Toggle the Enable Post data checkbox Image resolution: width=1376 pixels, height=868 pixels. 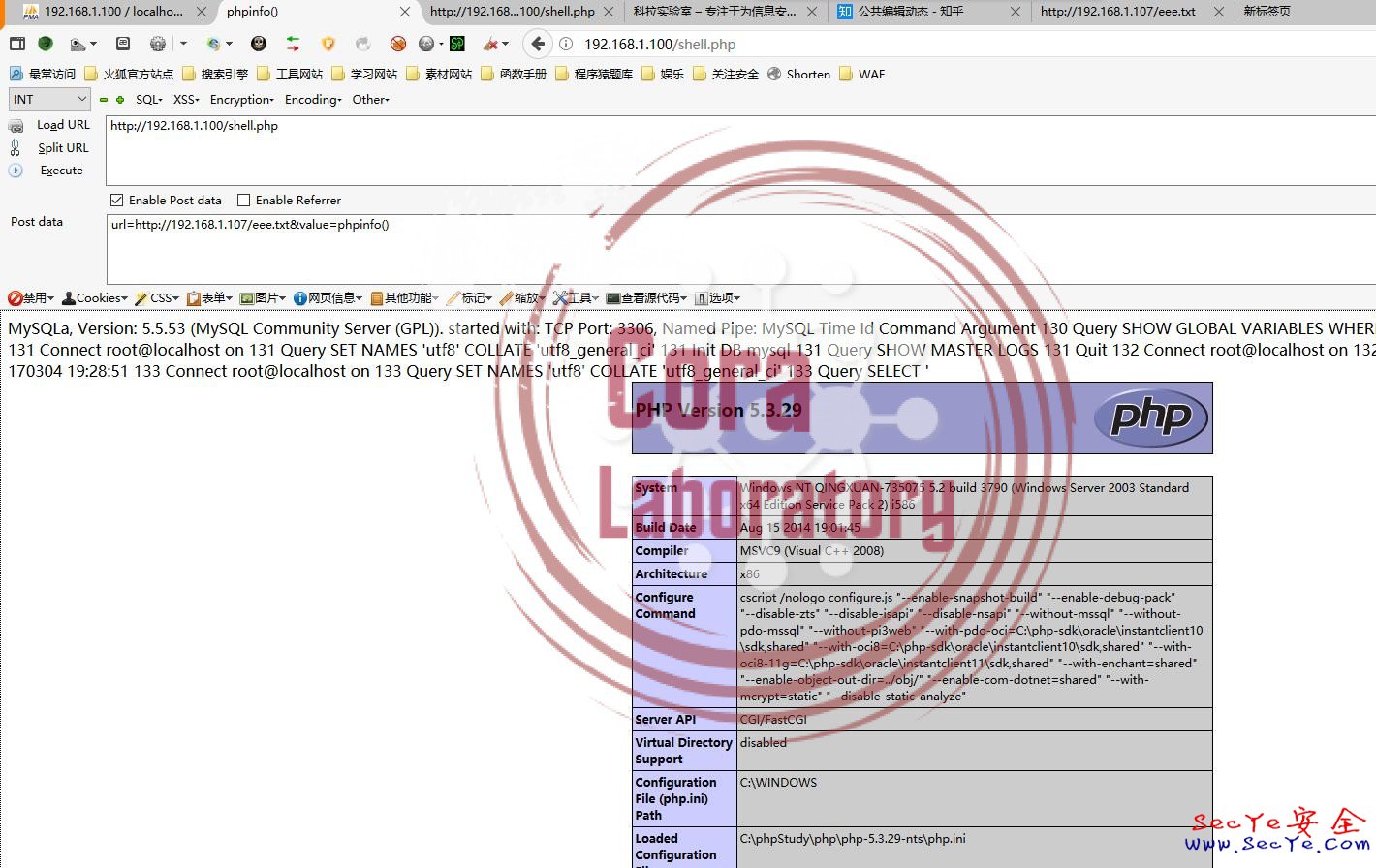click(x=117, y=201)
